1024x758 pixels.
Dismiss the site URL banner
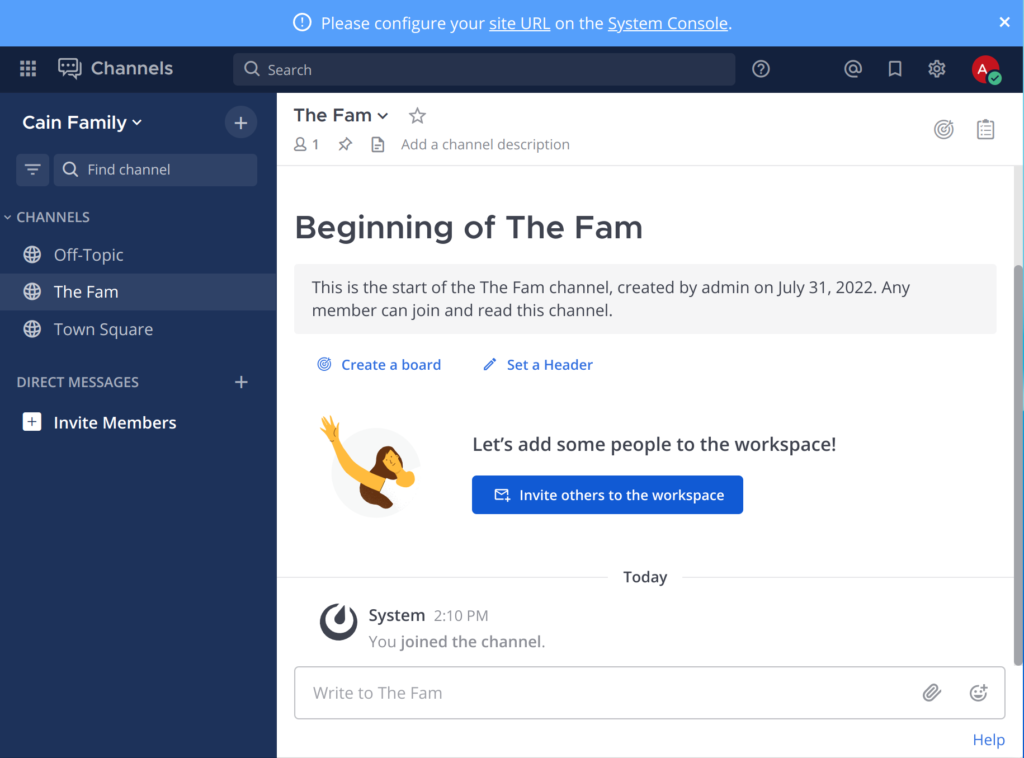click(1004, 23)
